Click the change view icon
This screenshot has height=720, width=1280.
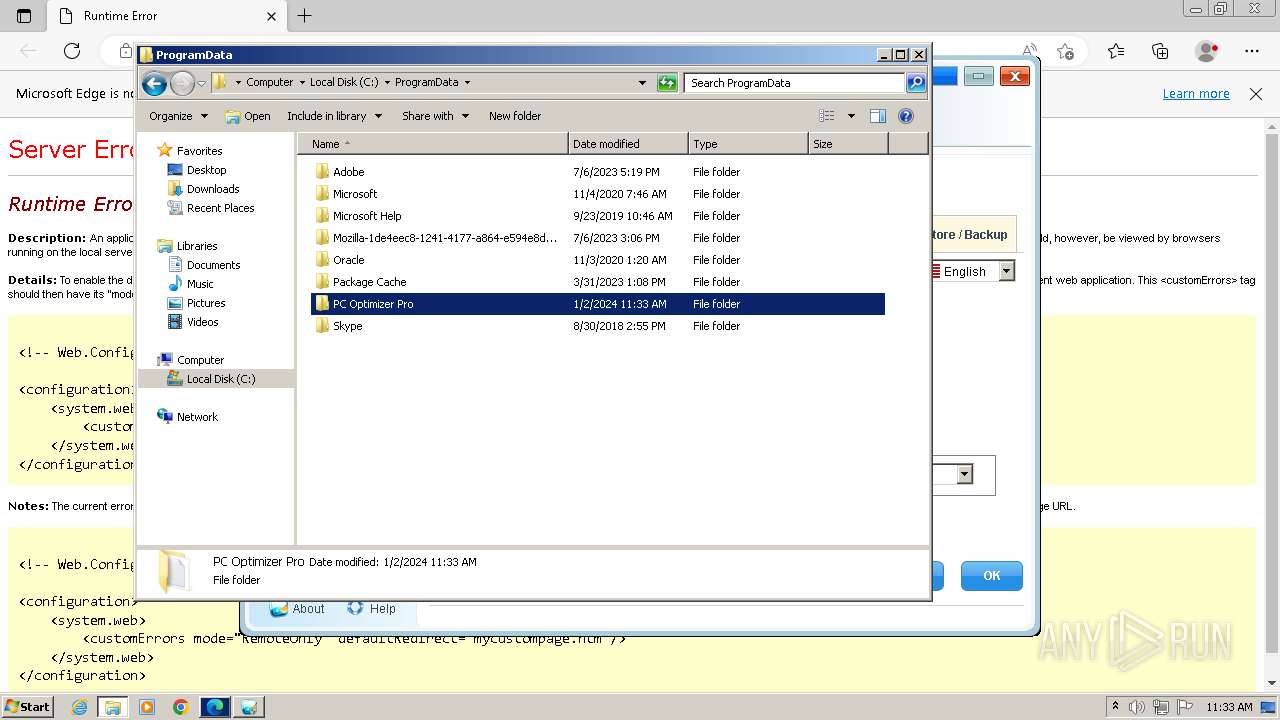[x=826, y=116]
